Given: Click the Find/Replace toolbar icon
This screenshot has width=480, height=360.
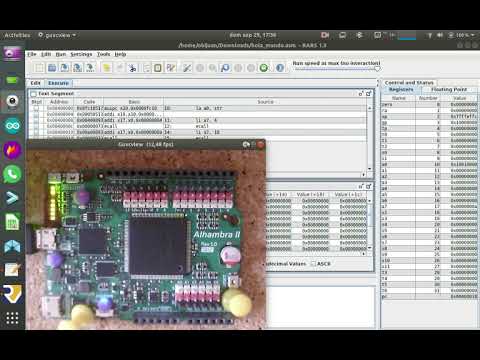Looking at the screenshot, I should [x=171, y=68].
